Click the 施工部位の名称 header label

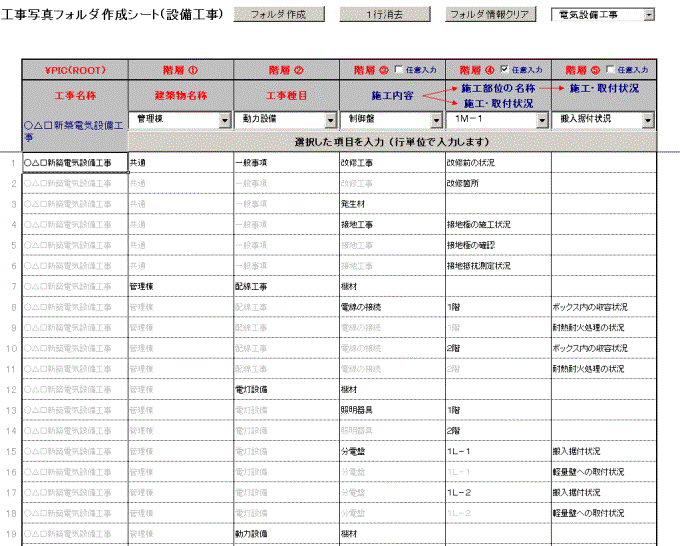tap(498, 88)
